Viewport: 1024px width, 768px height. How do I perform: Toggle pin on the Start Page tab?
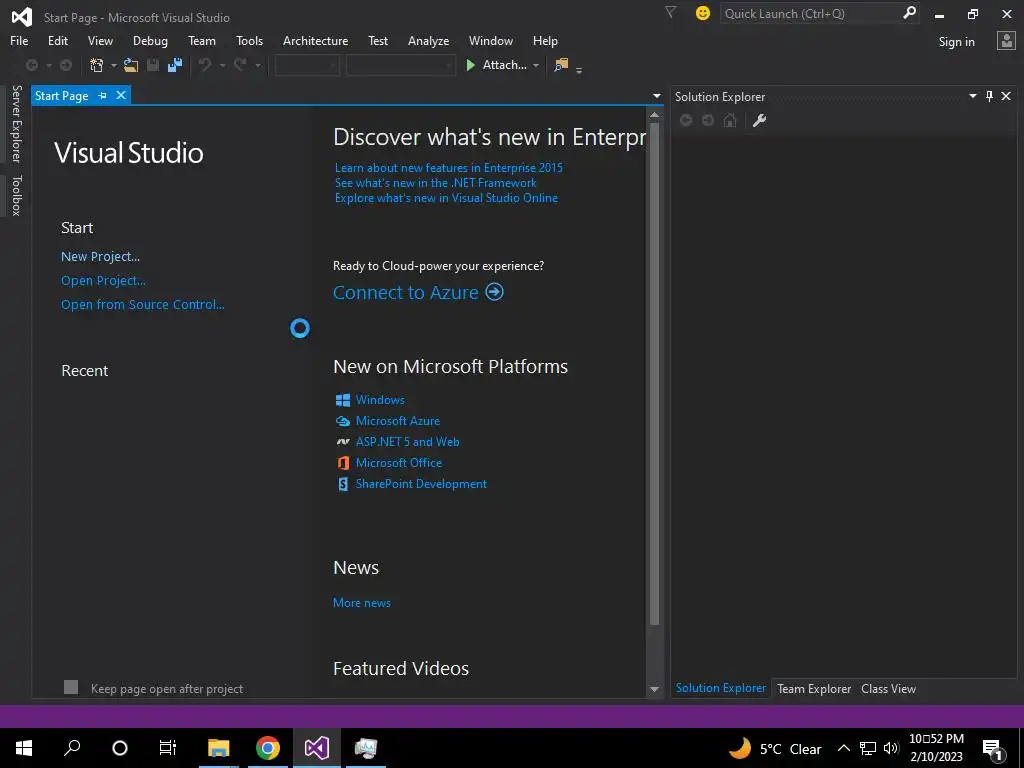[x=103, y=96]
